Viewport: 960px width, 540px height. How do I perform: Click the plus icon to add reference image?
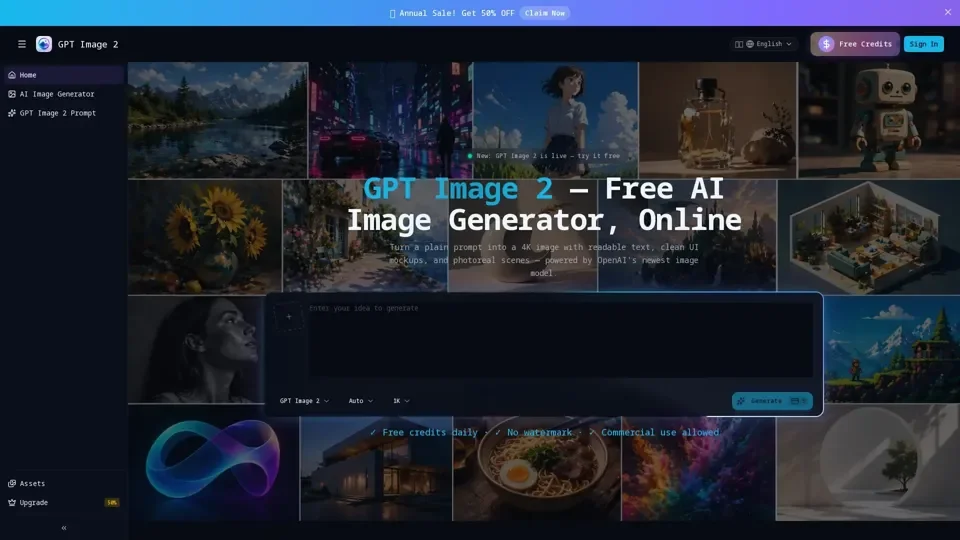288,317
